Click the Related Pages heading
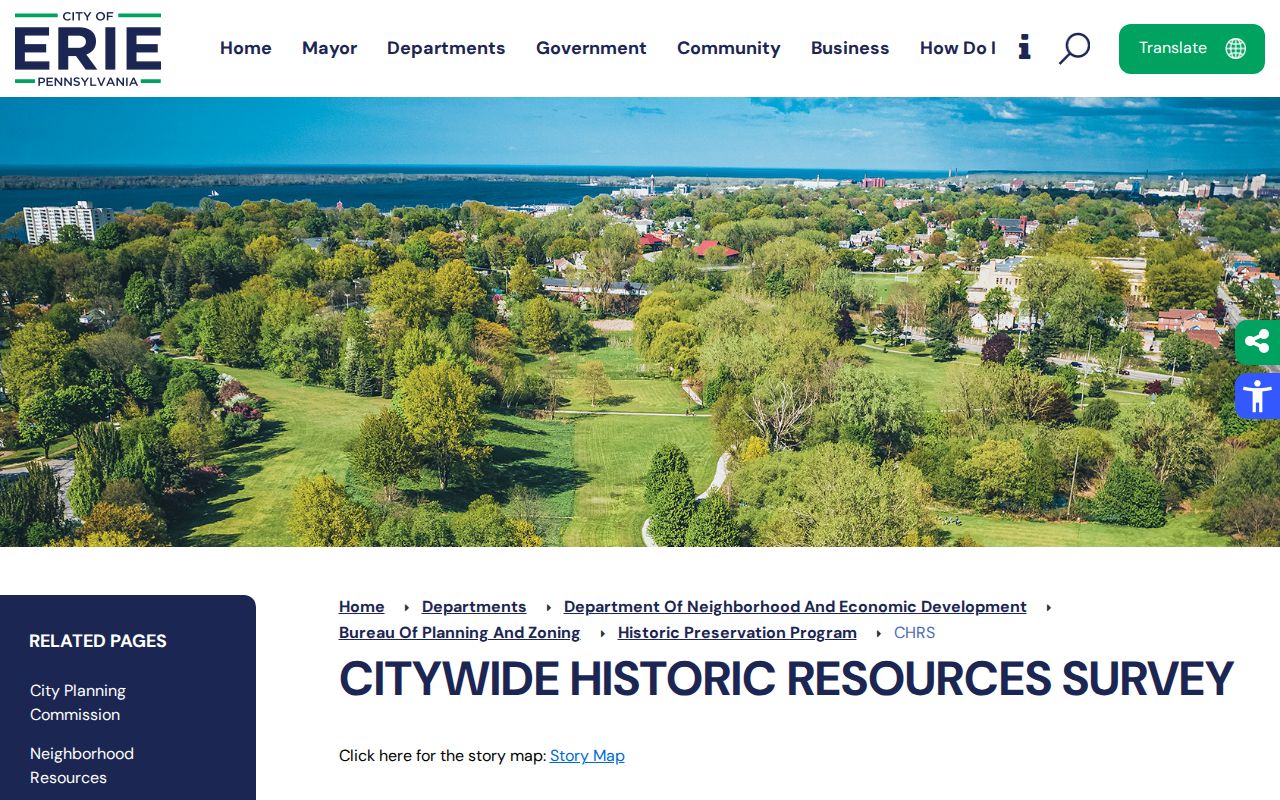Image resolution: width=1280 pixels, height=800 pixels. click(x=98, y=641)
